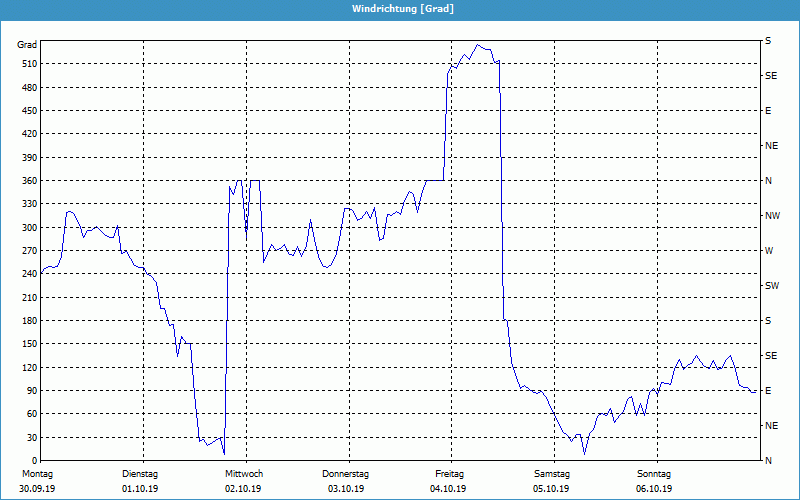Viewport: 800px width, 500px height.
Task: Select the date 04.10.19
Action: pos(448,489)
